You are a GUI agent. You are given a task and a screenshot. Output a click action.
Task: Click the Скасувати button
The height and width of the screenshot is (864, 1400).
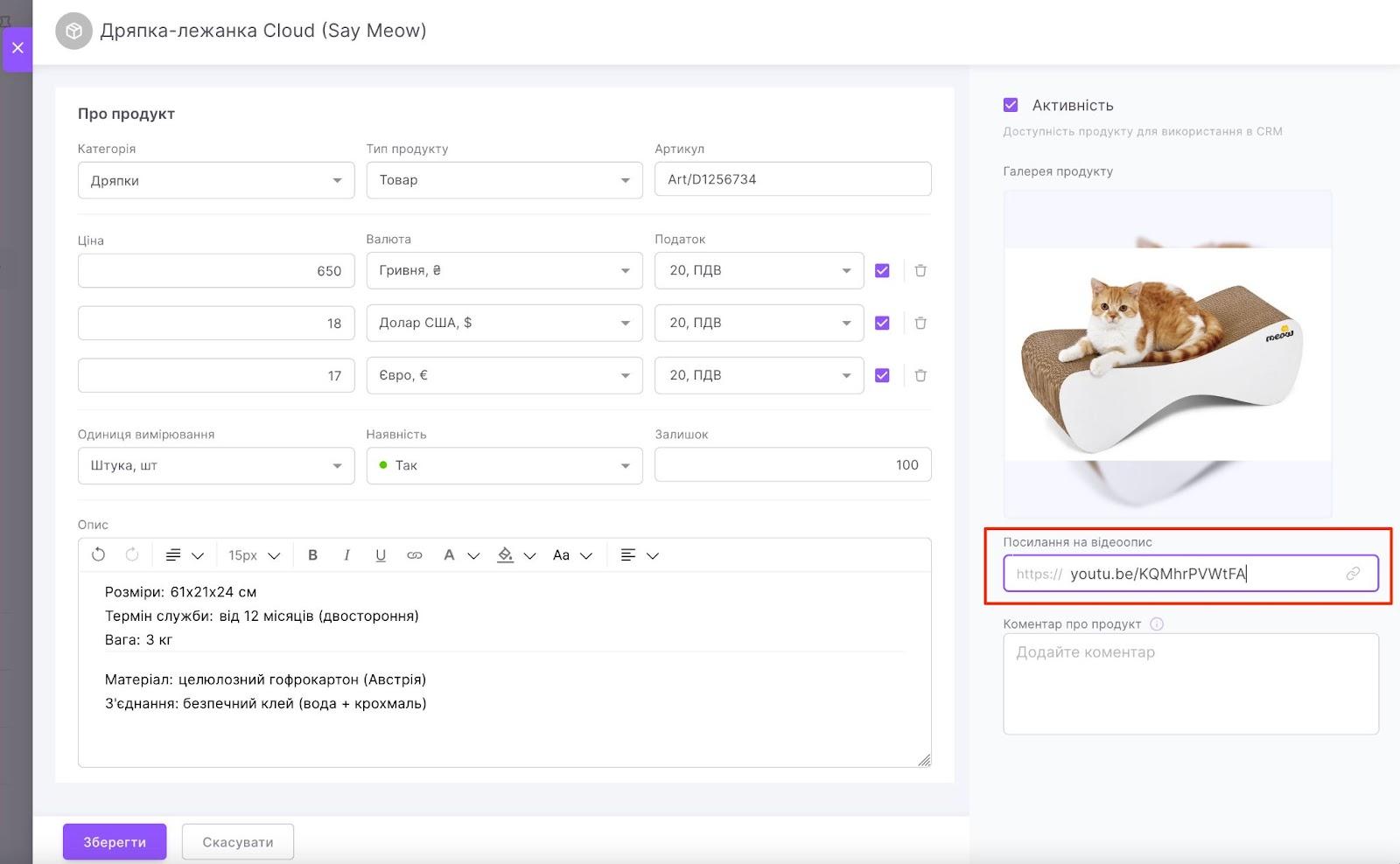click(238, 842)
